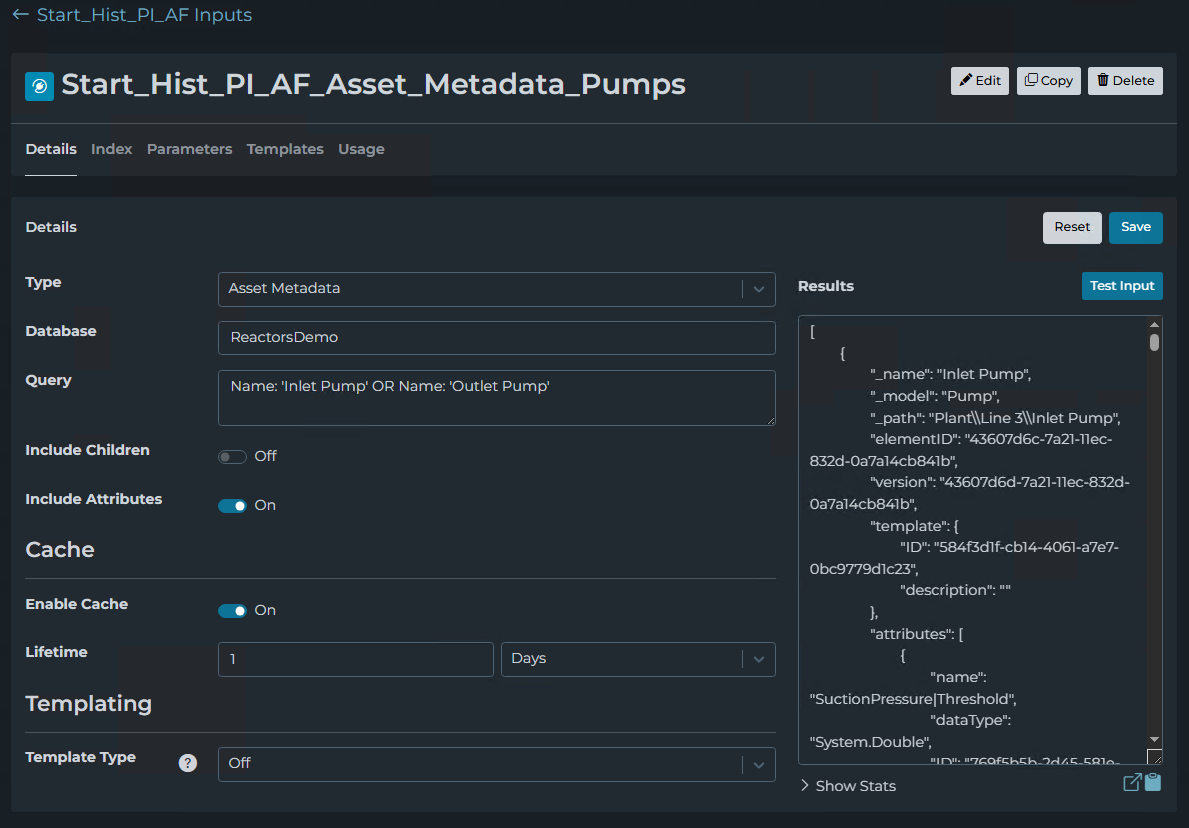Turn off Include Attributes switch
This screenshot has width=1189, height=828.
(x=232, y=506)
